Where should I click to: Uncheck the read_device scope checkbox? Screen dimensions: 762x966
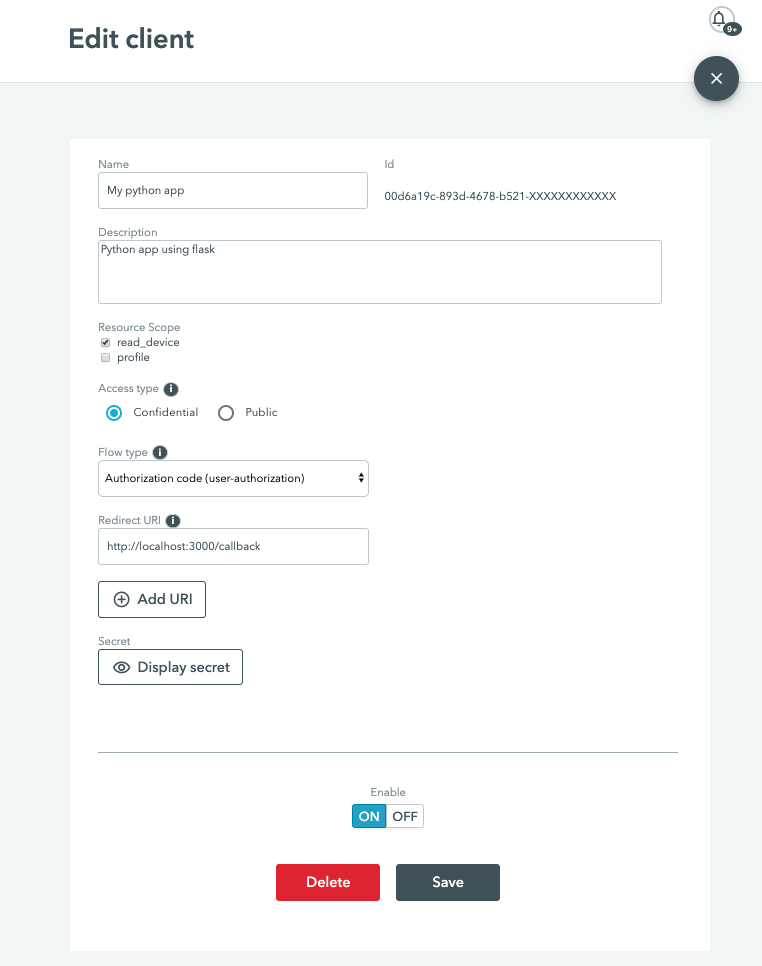pyautogui.click(x=105, y=343)
